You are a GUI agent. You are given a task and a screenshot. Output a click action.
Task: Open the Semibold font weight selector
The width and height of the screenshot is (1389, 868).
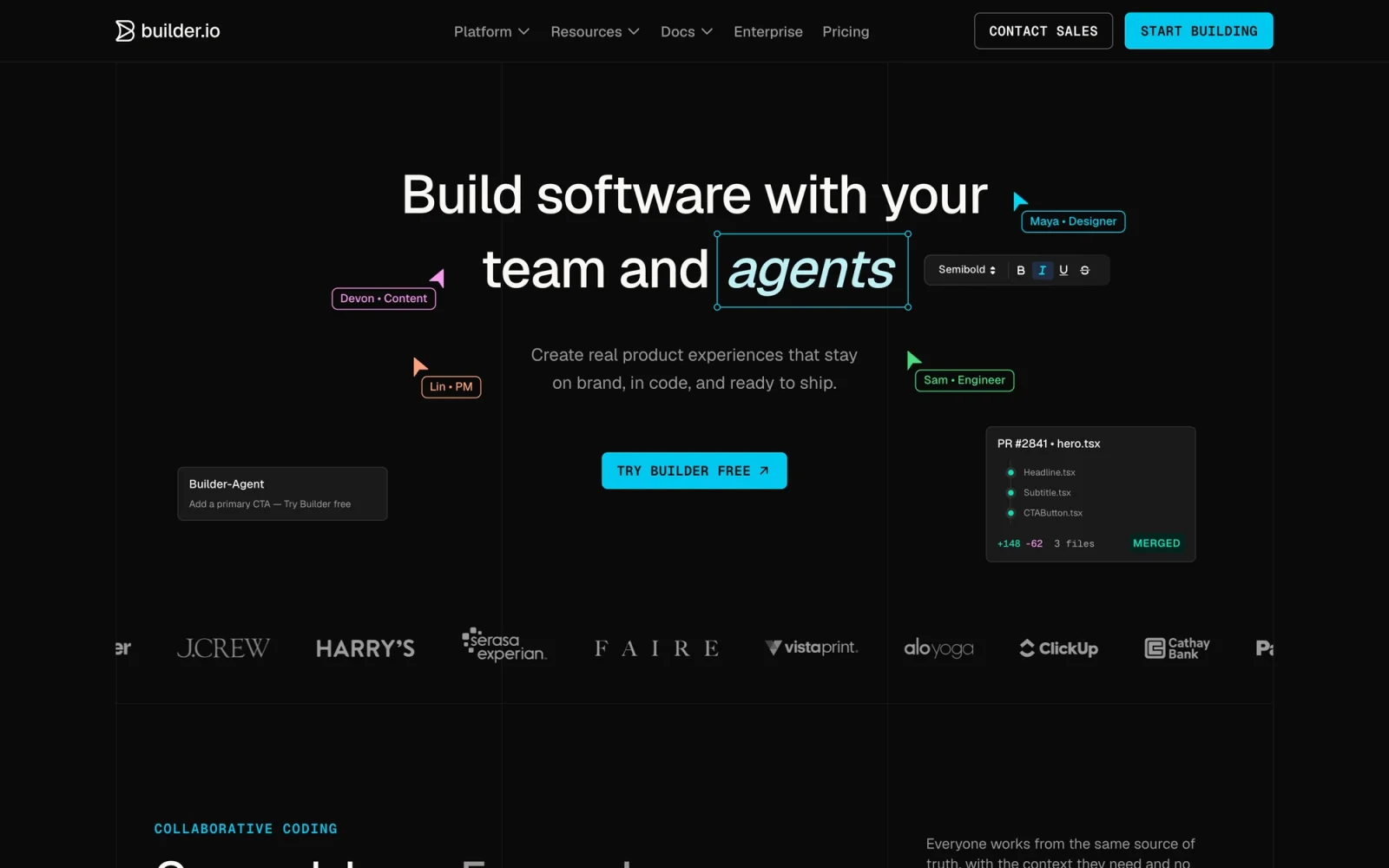pos(966,270)
